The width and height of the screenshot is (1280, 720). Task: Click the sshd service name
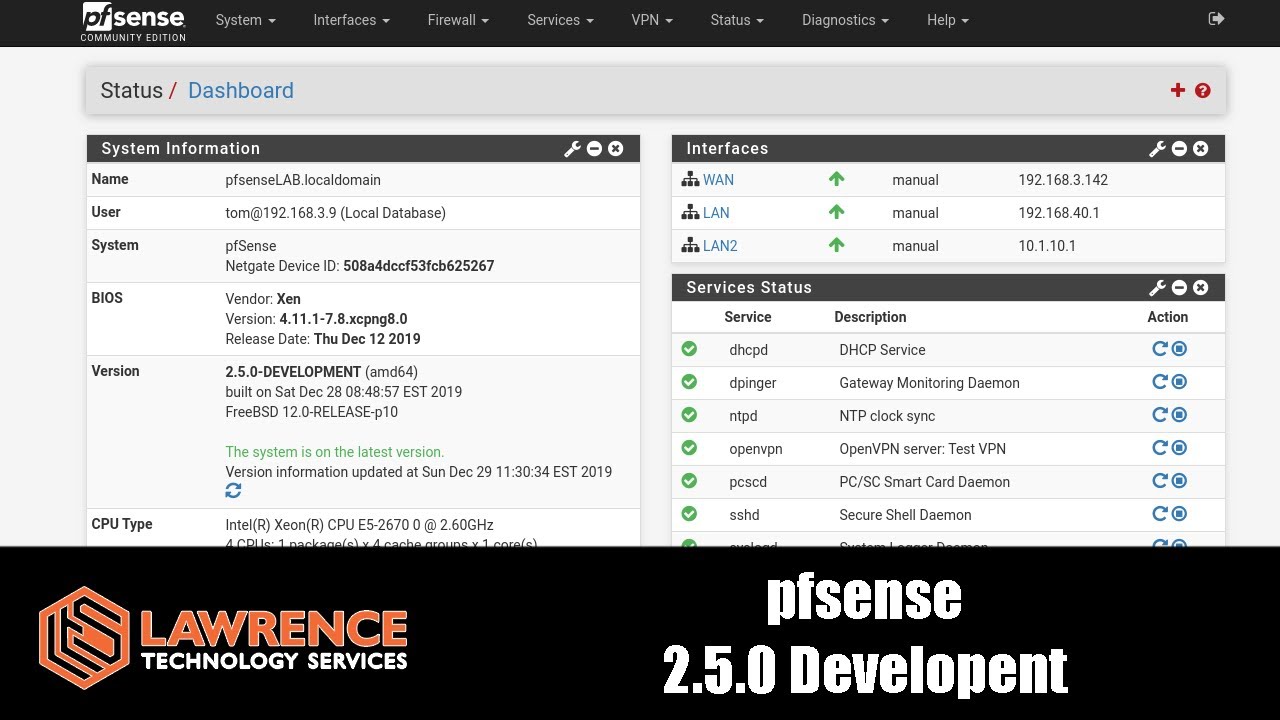pos(744,515)
